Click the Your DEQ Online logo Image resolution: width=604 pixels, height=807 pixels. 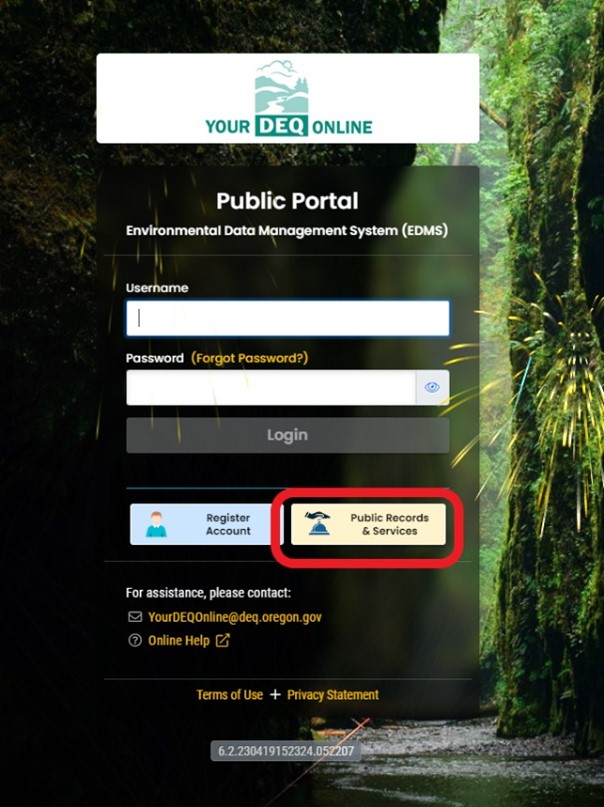[x=288, y=98]
